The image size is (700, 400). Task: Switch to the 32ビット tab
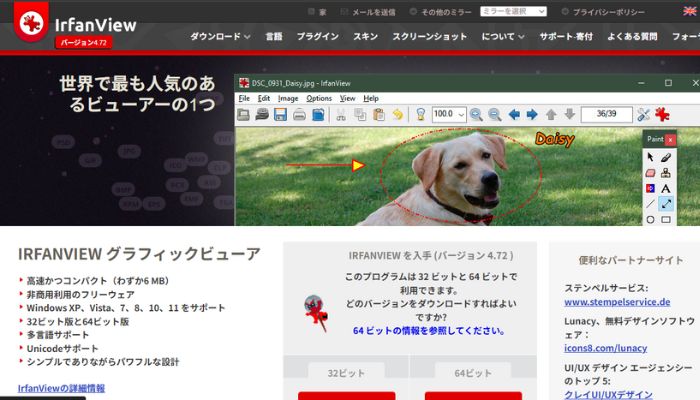point(346,373)
